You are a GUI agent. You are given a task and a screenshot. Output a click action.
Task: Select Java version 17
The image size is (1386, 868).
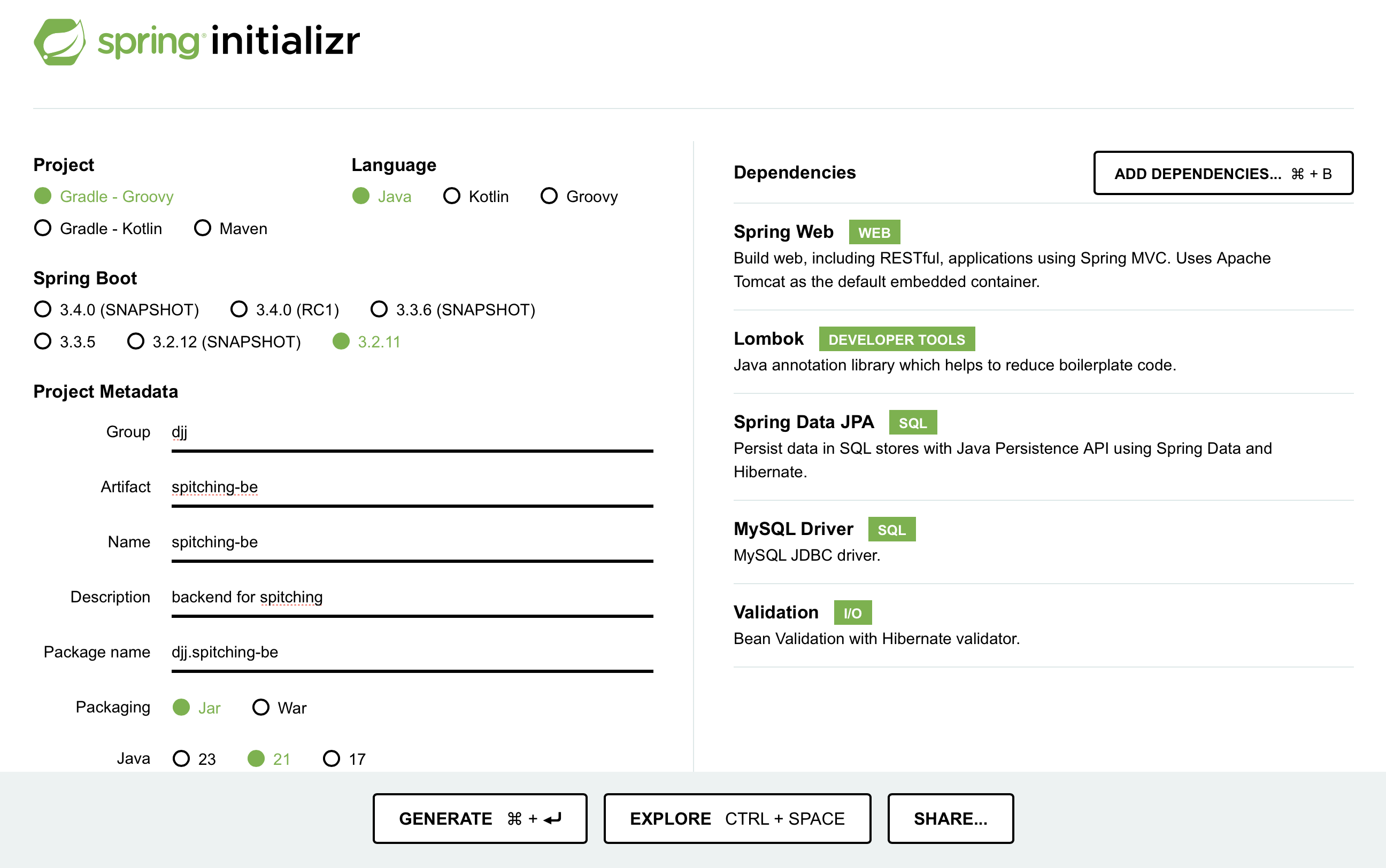tap(332, 758)
